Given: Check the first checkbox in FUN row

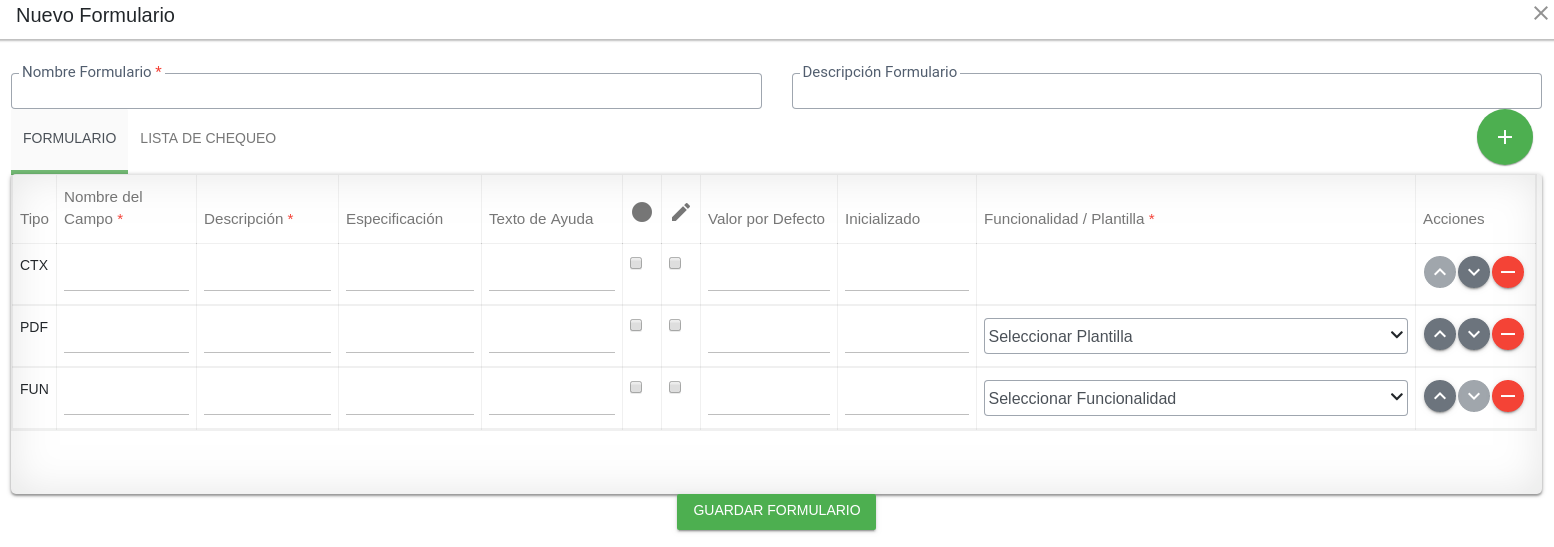Looking at the screenshot, I should click(x=636, y=387).
